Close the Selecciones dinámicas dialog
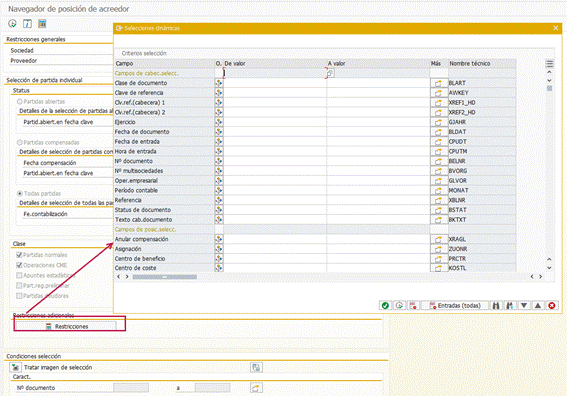Viewport: 567px width, 396px height. coord(556,28)
